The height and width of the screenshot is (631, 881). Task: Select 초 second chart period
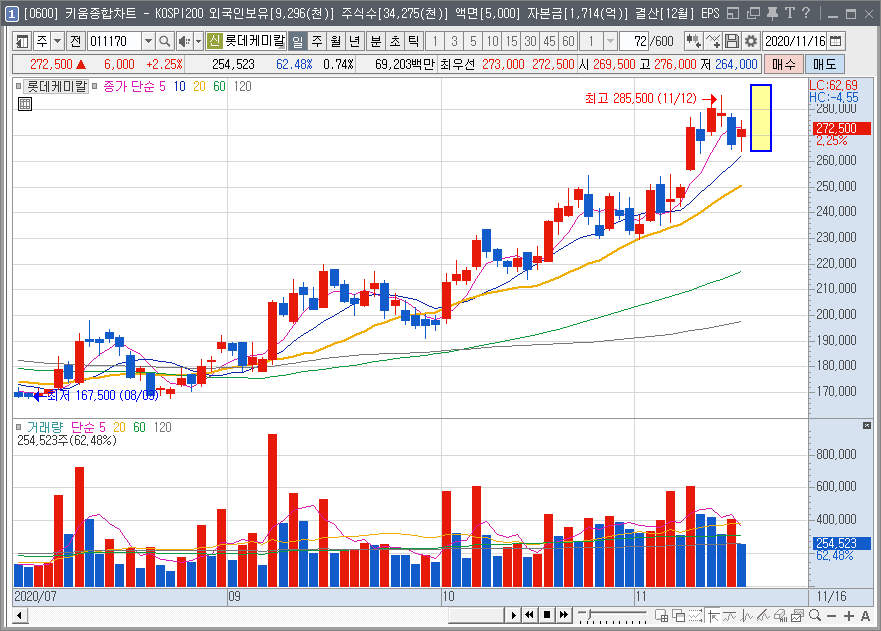pyautogui.click(x=395, y=41)
